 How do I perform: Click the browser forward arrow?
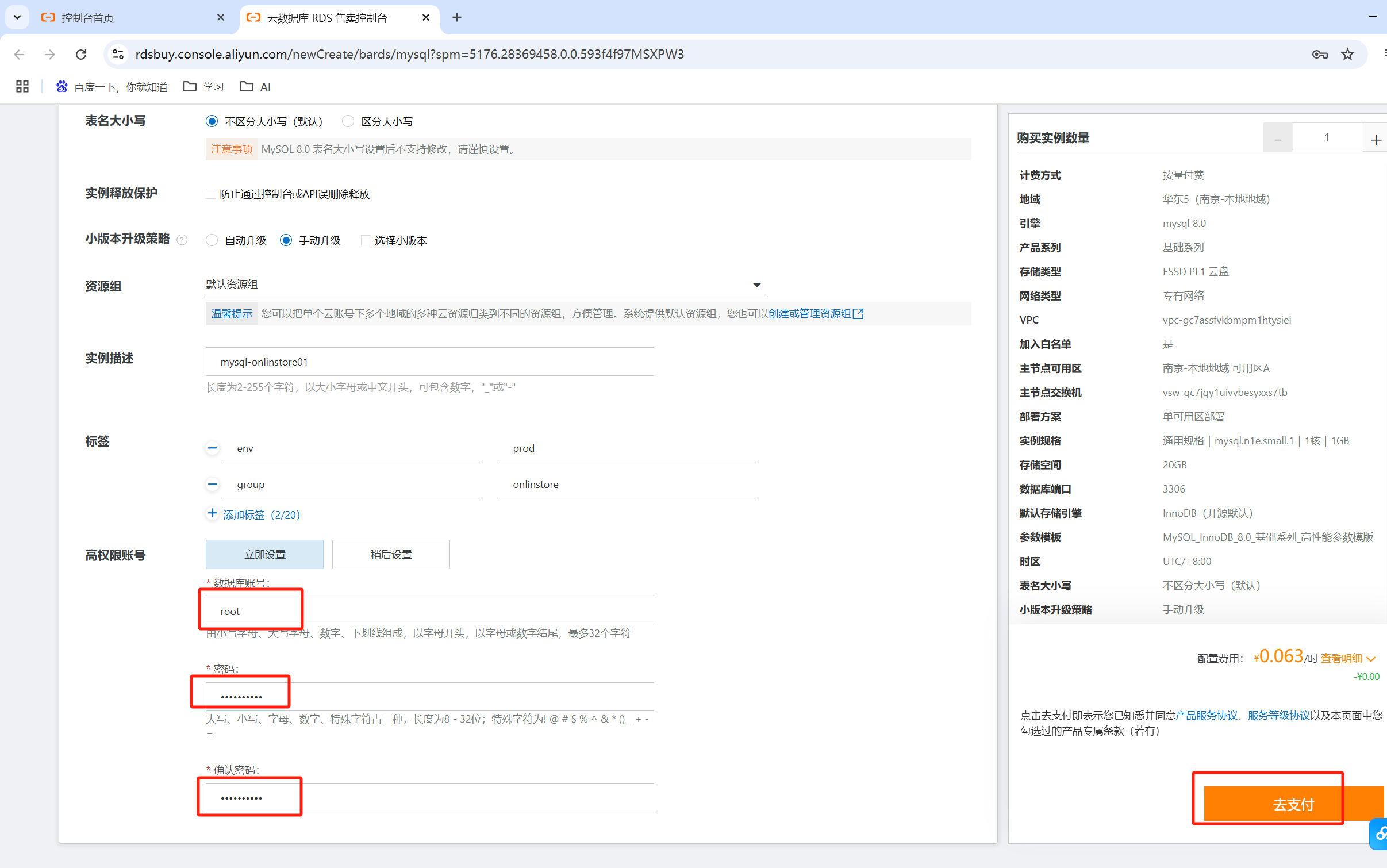click(50, 54)
